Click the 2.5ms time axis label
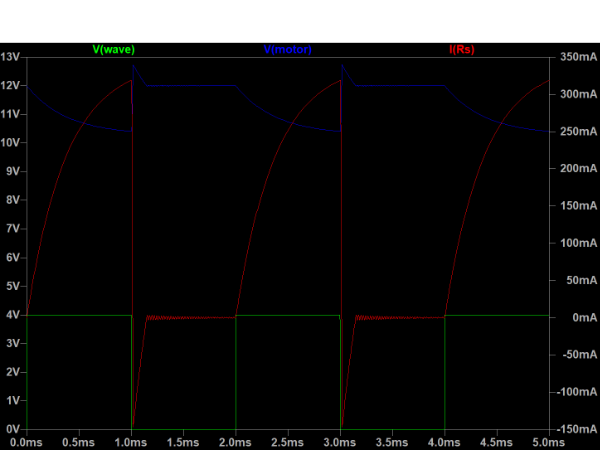Screen dimensions: 600x450 click(288, 441)
